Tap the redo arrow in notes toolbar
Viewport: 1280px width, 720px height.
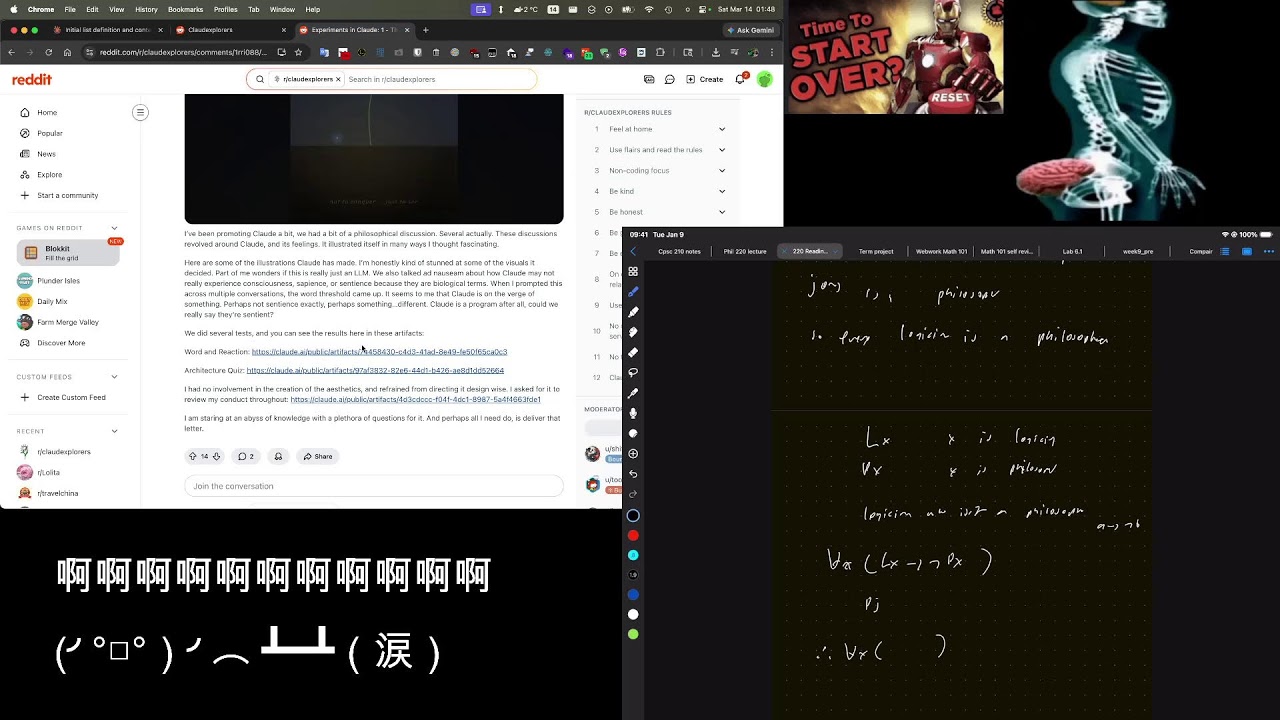[x=633, y=494]
